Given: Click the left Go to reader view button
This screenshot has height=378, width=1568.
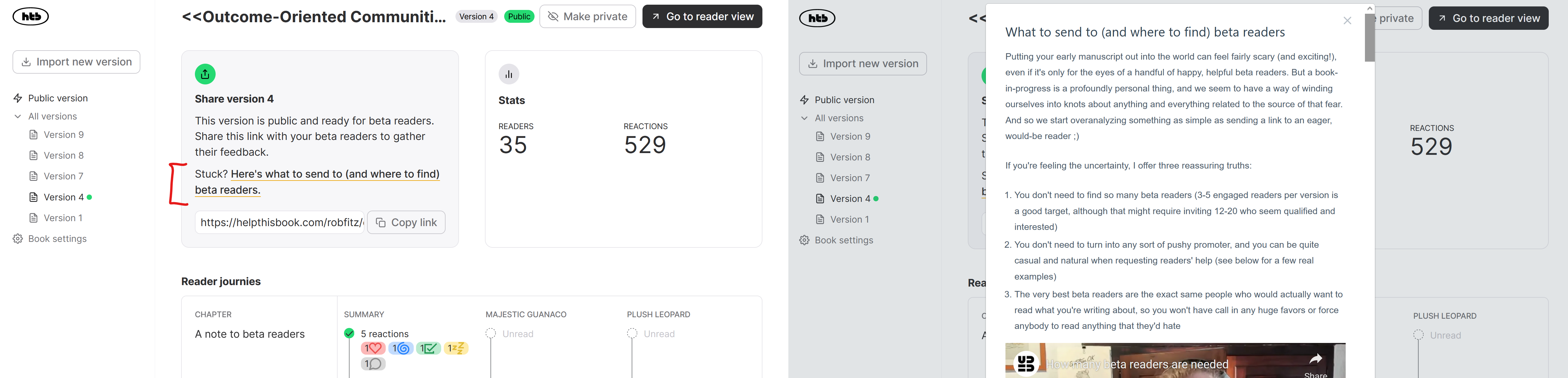Looking at the screenshot, I should (702, 16).
